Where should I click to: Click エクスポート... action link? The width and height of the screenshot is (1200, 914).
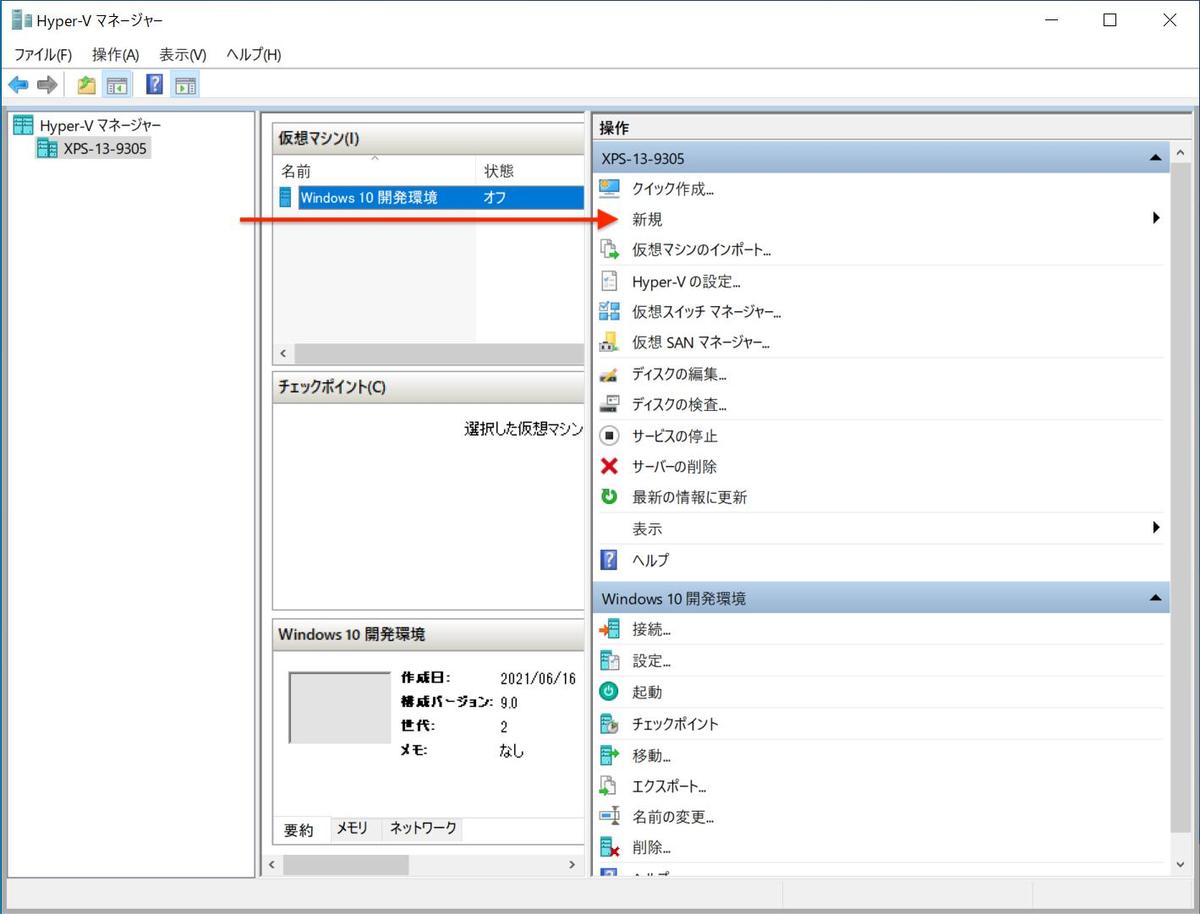point(669,786)
